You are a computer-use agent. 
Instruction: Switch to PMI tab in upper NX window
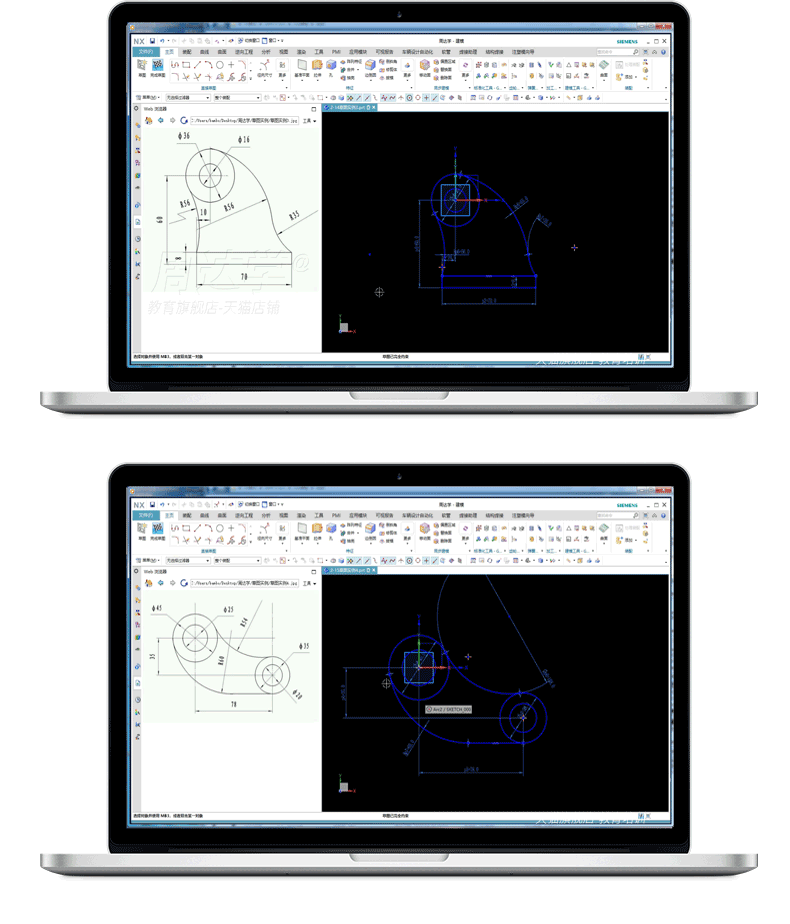[x=336, y=52]
